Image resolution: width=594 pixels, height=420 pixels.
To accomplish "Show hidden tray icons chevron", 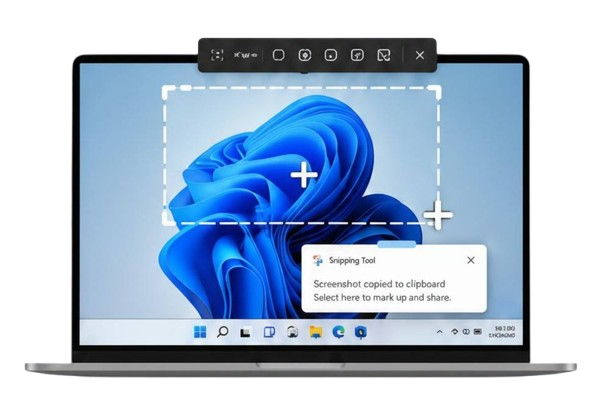I will 439,332.
